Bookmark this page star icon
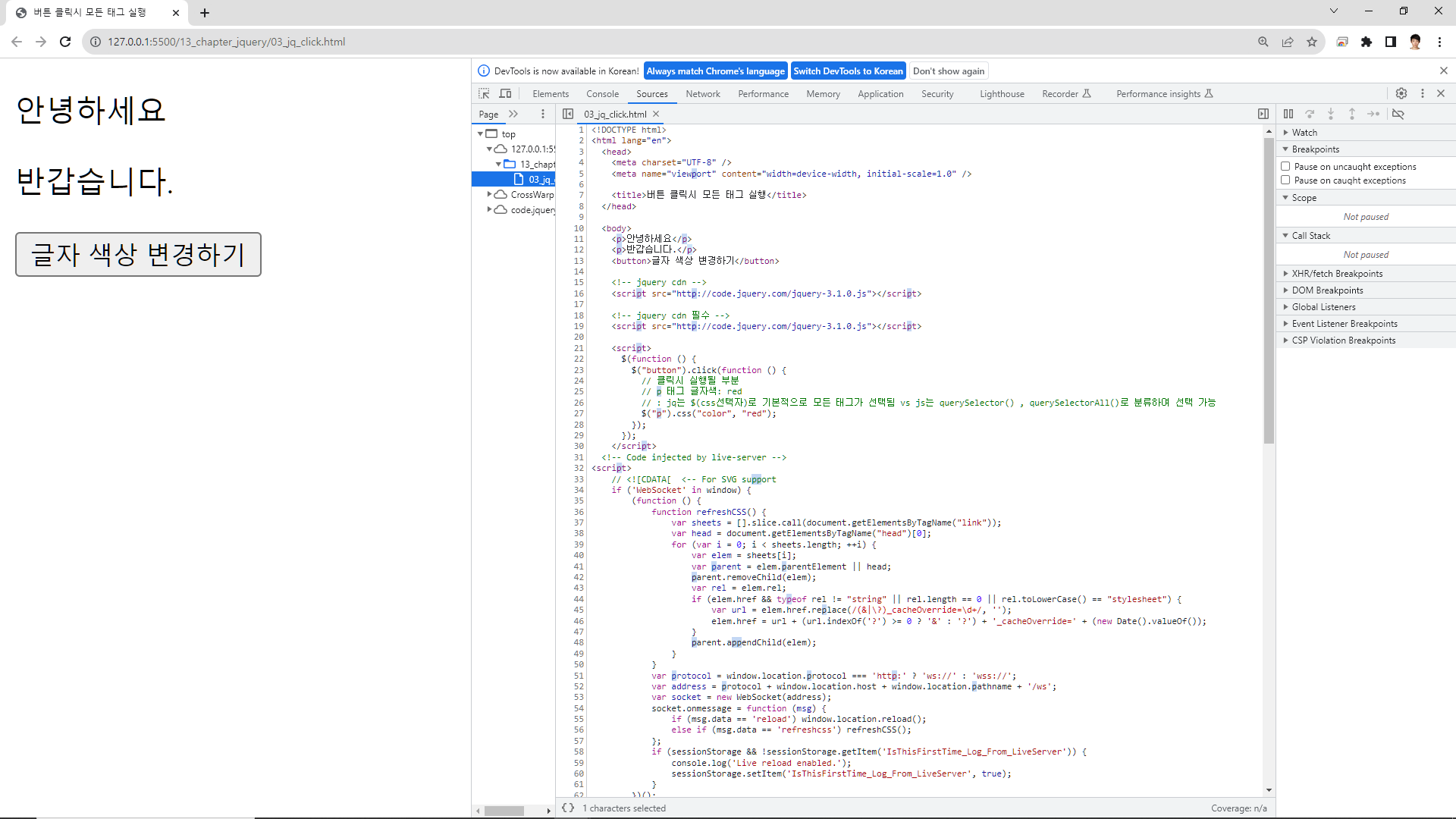Screen dimensions: 1456x819 click(x=1312, y=42)
